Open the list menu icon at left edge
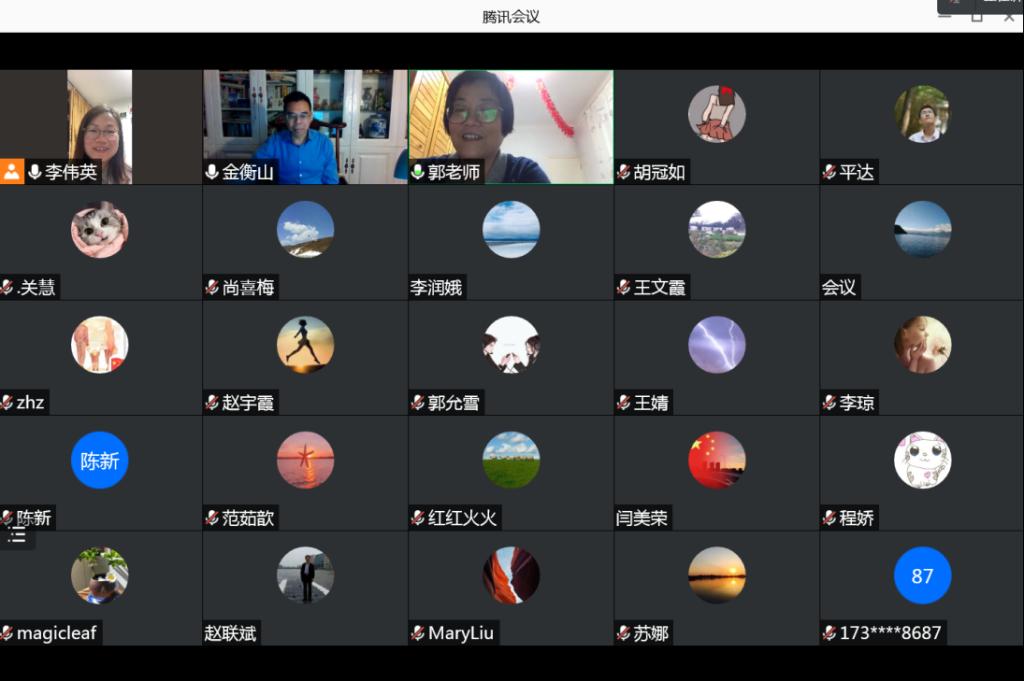The height and width of the screenshot is (681, 1024). pos(17,535)
